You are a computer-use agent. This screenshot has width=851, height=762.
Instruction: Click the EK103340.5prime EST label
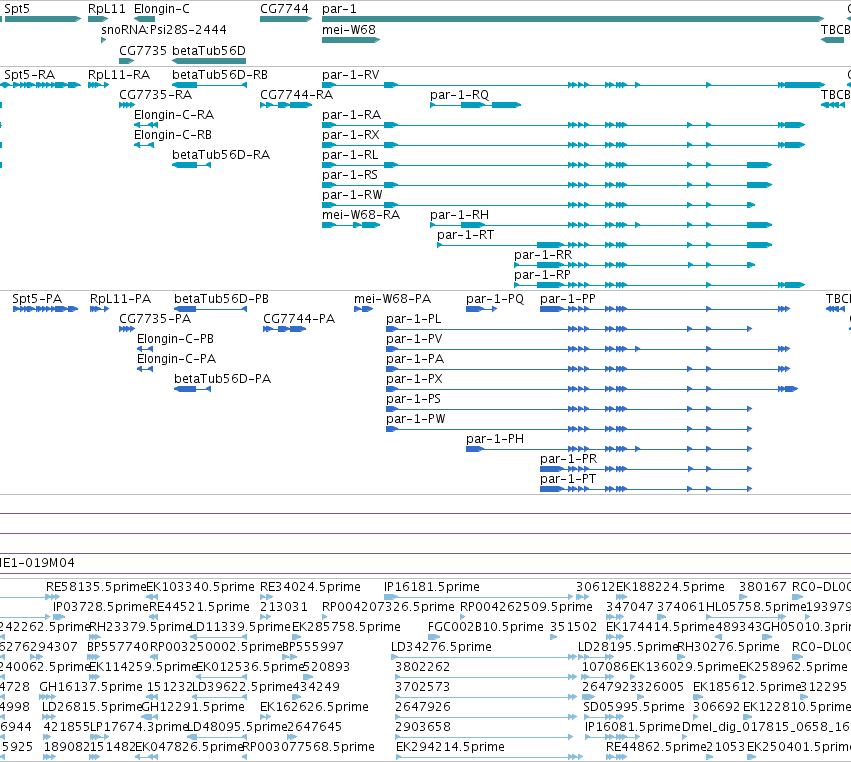(201, 587)
